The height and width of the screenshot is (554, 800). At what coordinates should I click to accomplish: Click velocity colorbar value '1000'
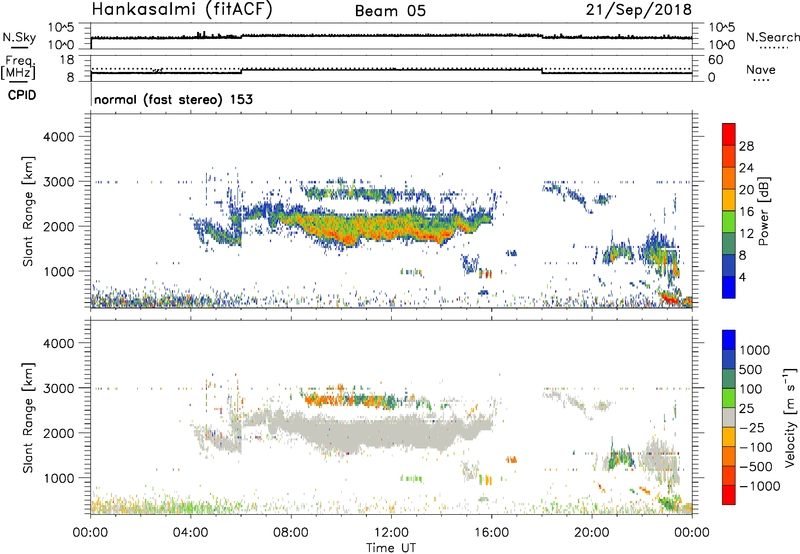point(755,350)
